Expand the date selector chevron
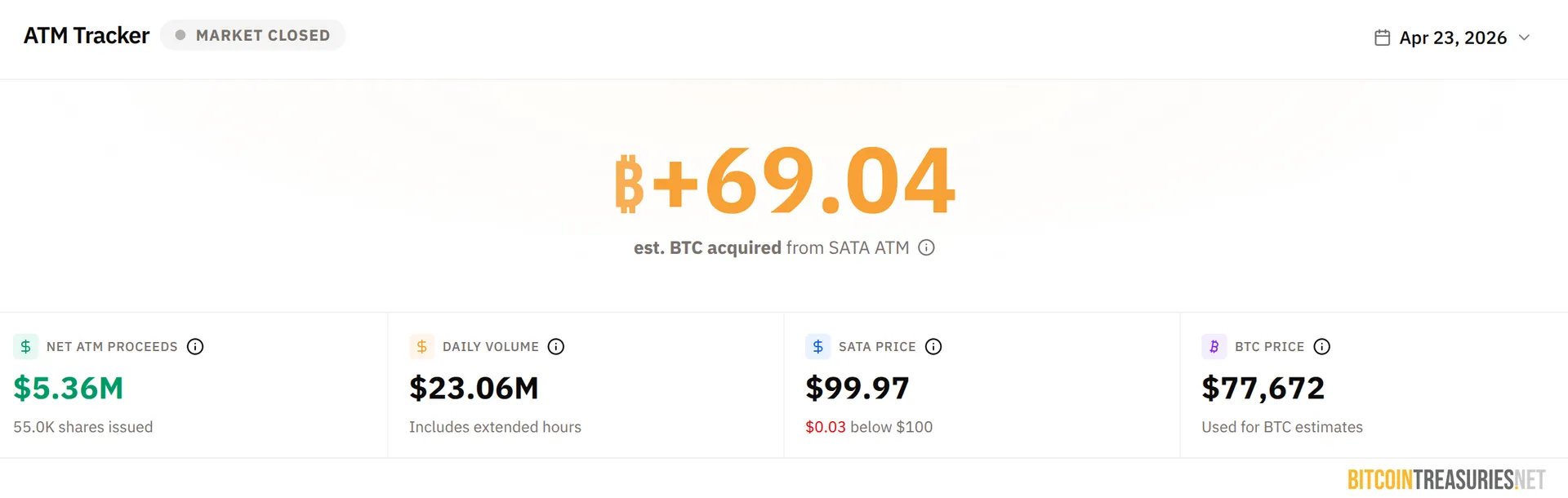Viewport: 1568px width, 498px height. [1526, 38]
